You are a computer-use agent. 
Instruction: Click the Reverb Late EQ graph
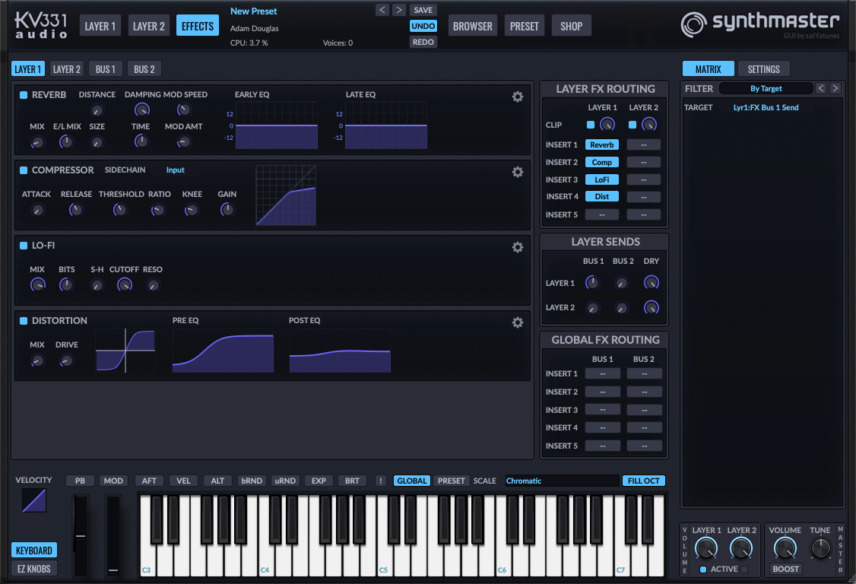tap(386, 125)
